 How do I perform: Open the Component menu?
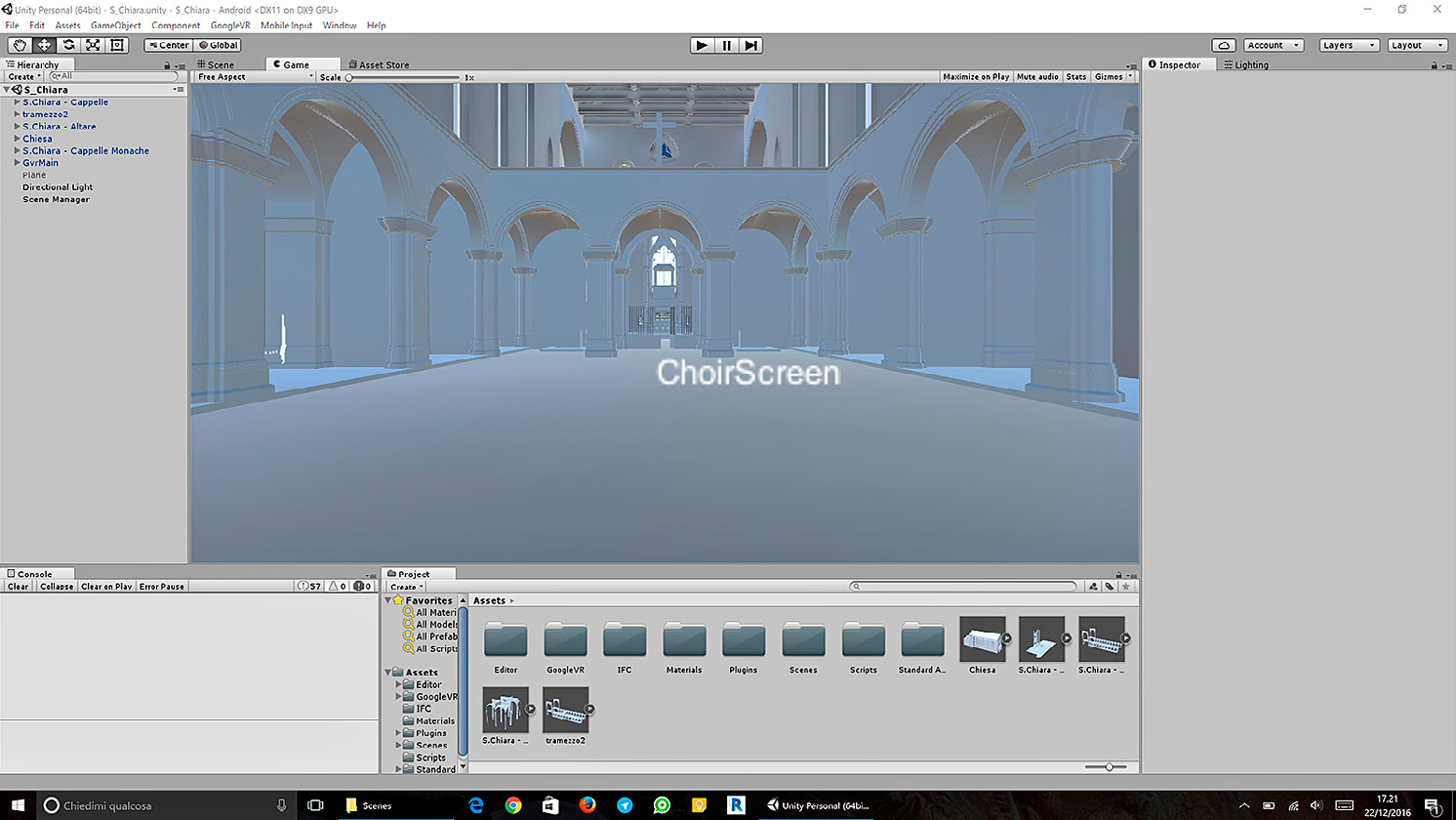click(176, 25)
